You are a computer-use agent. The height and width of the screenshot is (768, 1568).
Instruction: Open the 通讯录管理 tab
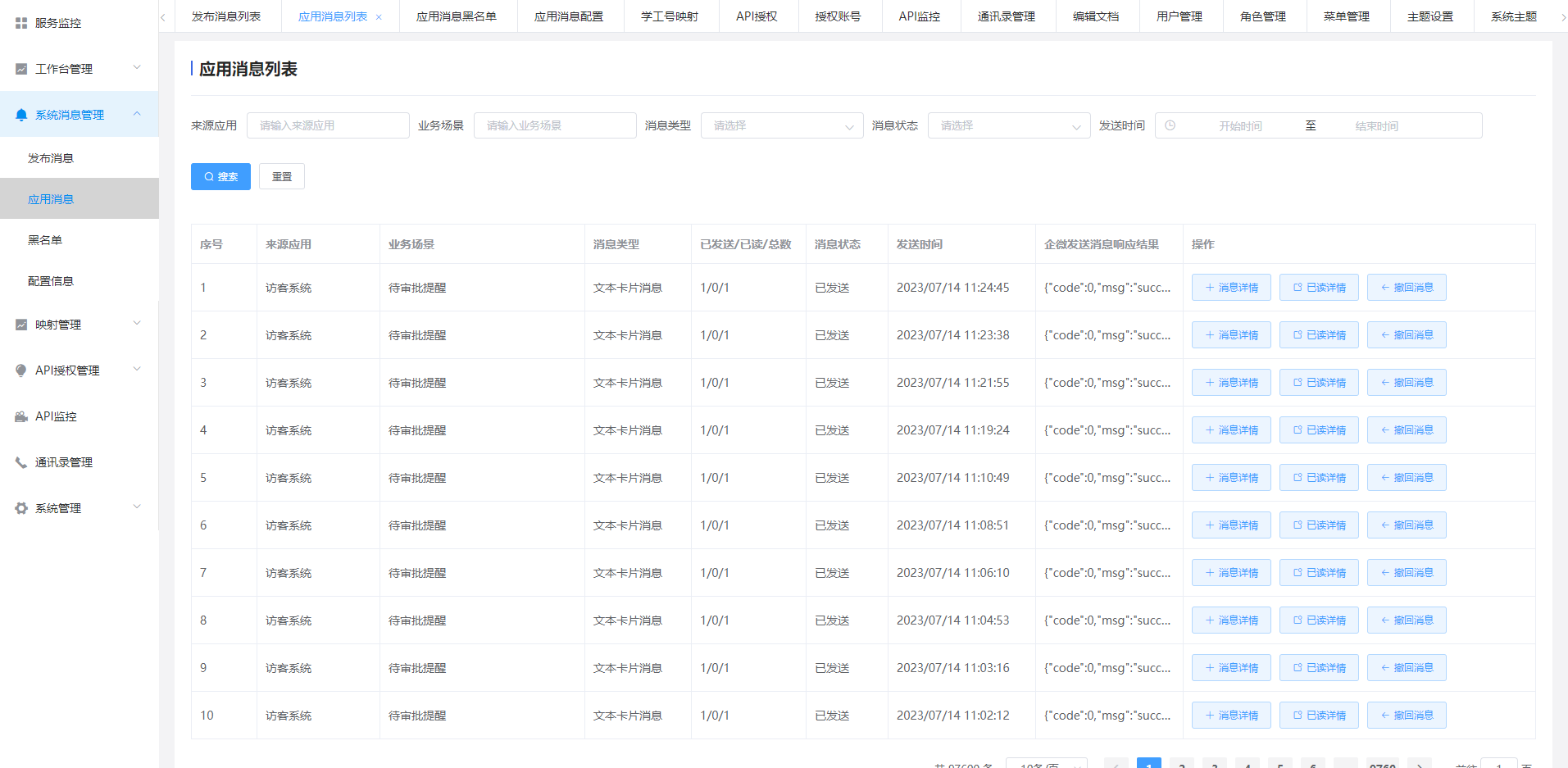[1007, 16]
